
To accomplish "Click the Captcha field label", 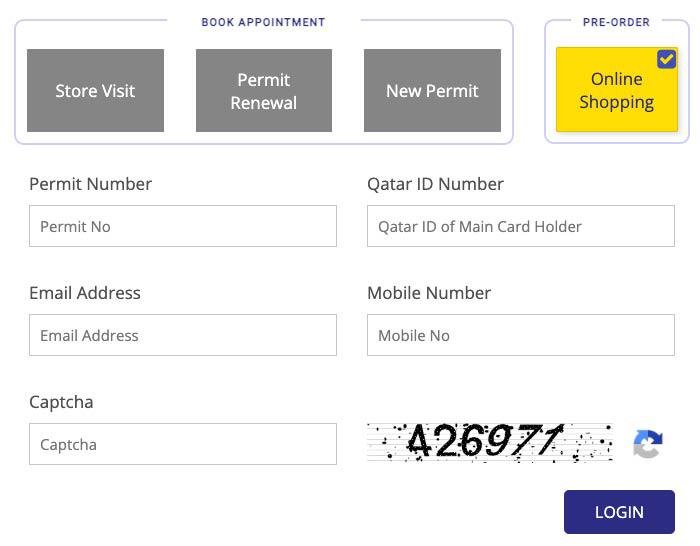I will pyautogui.click(x=61, y=402).
